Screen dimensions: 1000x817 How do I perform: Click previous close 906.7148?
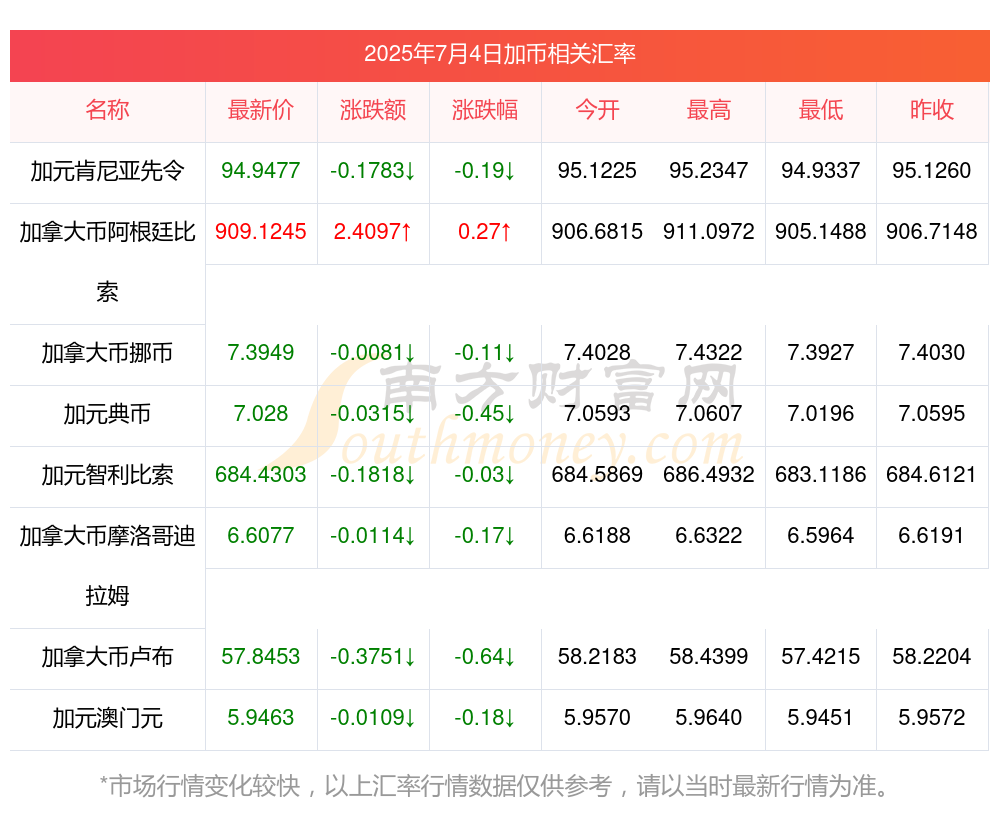932,232
